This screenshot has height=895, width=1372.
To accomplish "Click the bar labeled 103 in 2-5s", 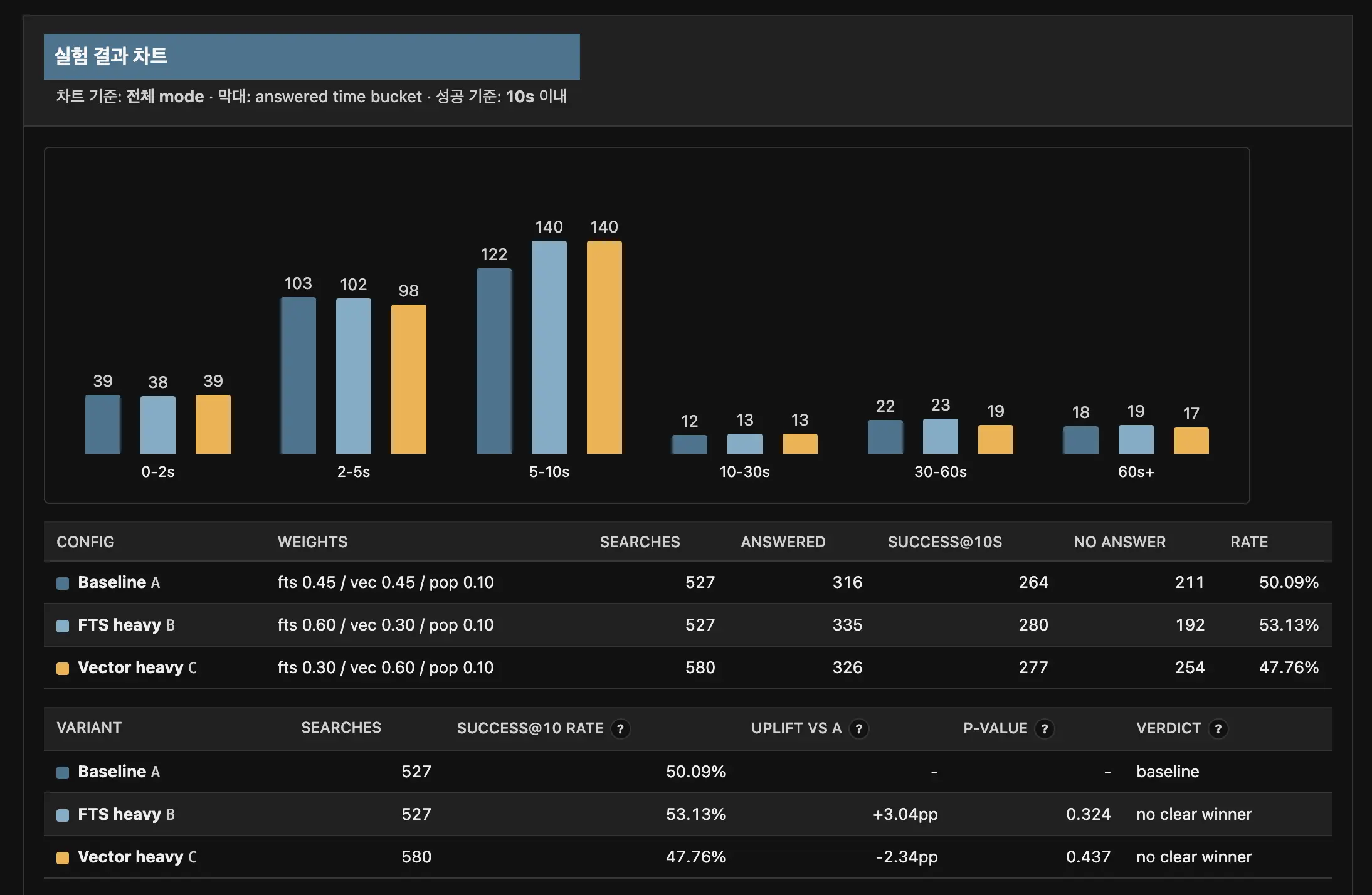I will click(298, 375).
